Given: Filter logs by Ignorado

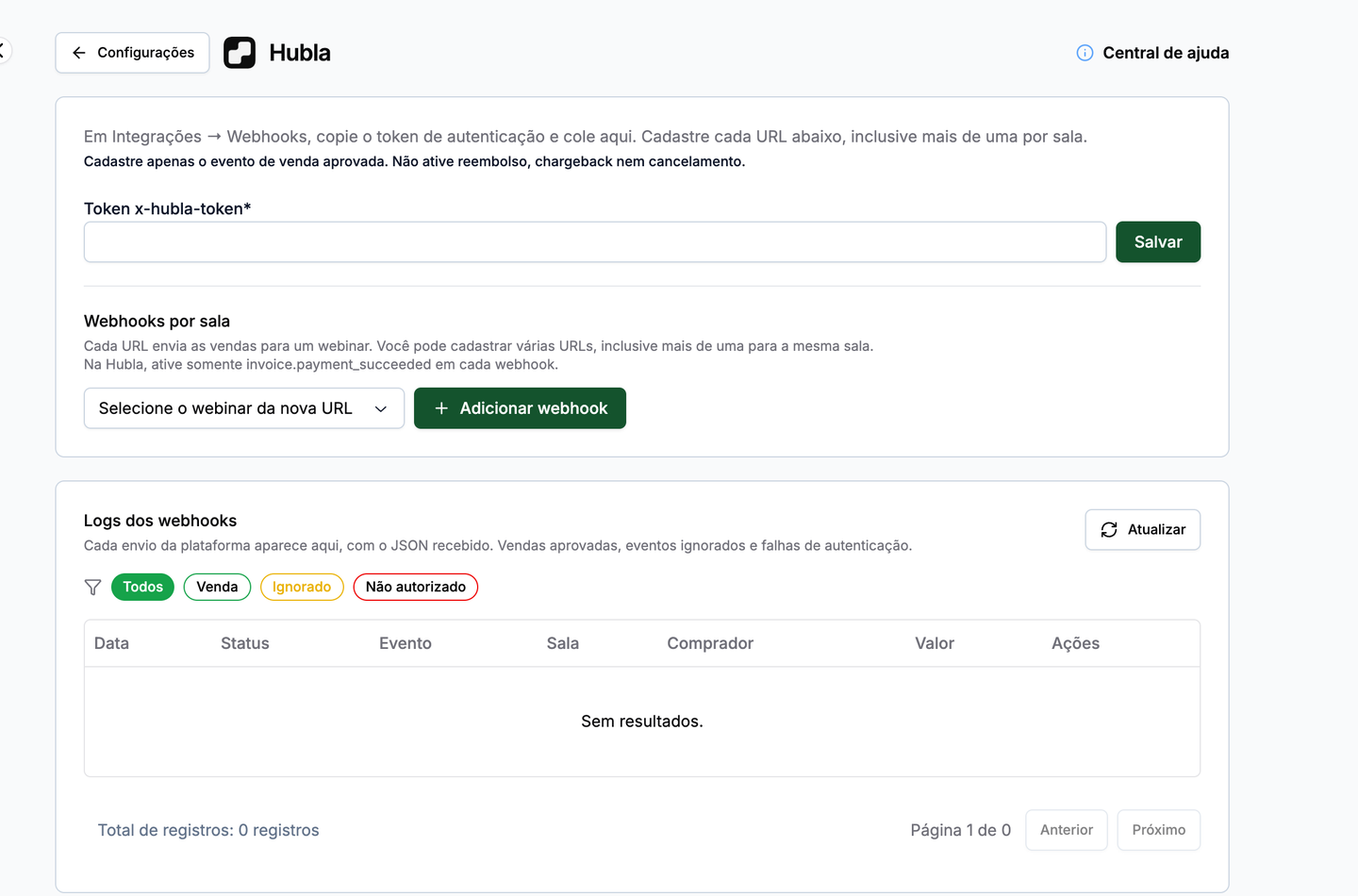Looking at the screenshot, I should pyautogui.click(x=302, y=587).
